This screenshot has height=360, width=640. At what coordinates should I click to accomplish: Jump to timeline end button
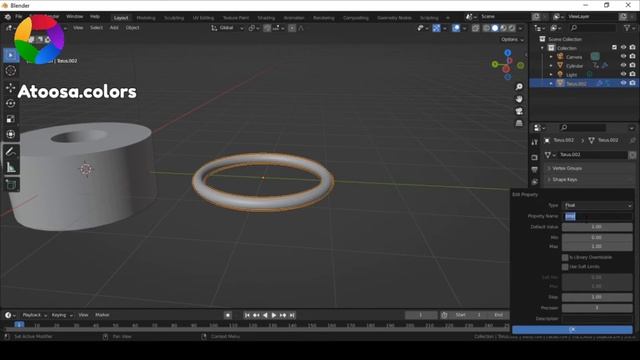coord(292,316)
